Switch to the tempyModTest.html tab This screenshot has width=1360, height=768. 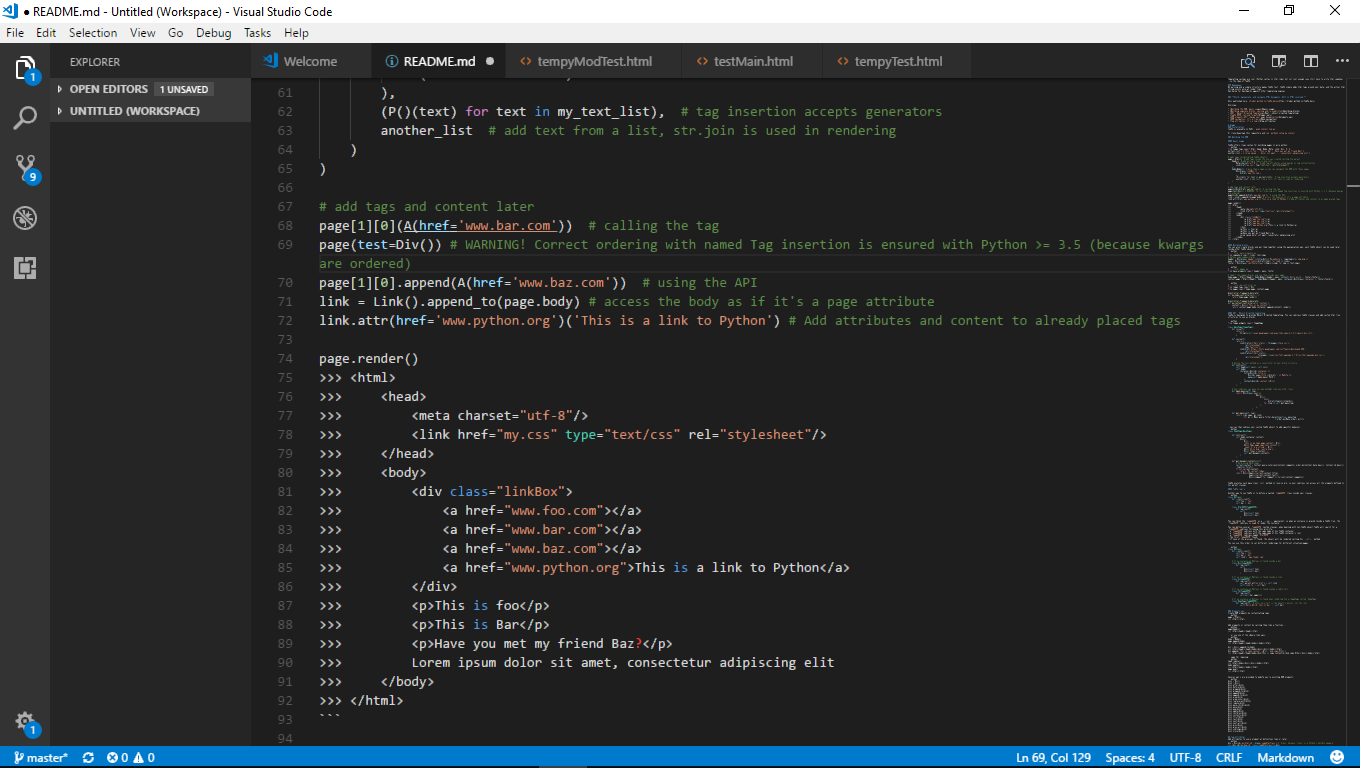(x=595, y=61)
